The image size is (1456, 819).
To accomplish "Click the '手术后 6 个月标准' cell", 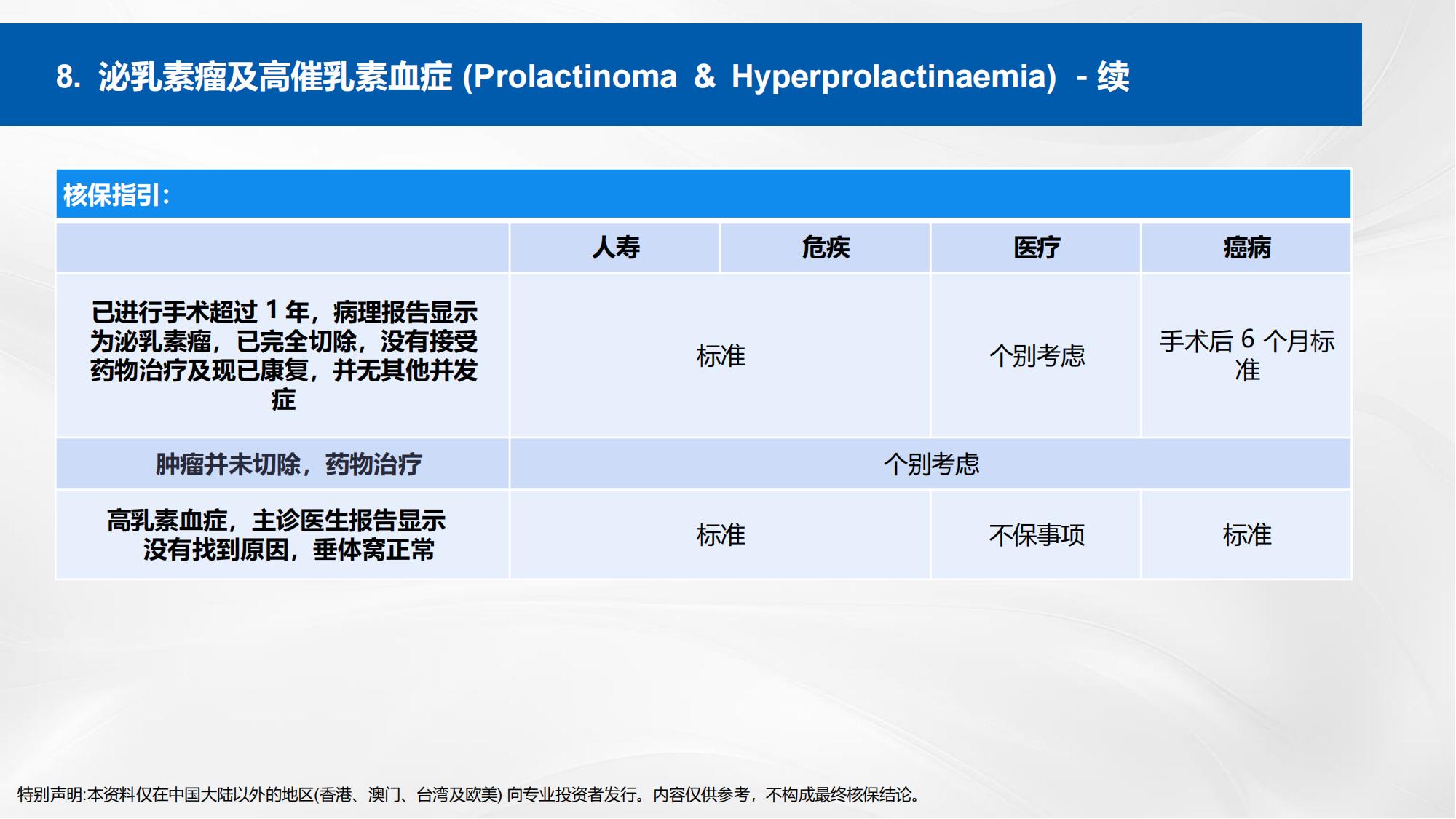I will click(x=1247, y=355).
